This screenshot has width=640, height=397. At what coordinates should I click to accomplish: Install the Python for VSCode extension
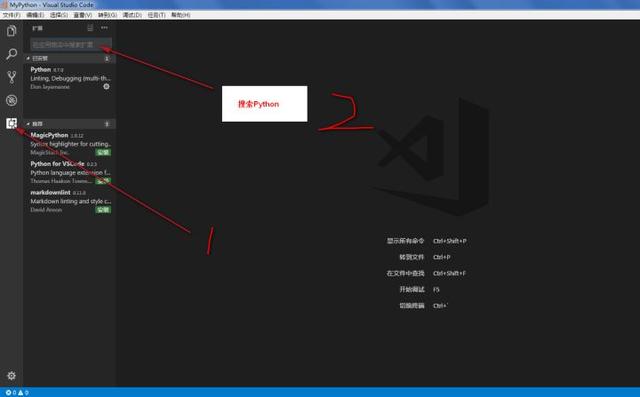click(x=103, y=181)
